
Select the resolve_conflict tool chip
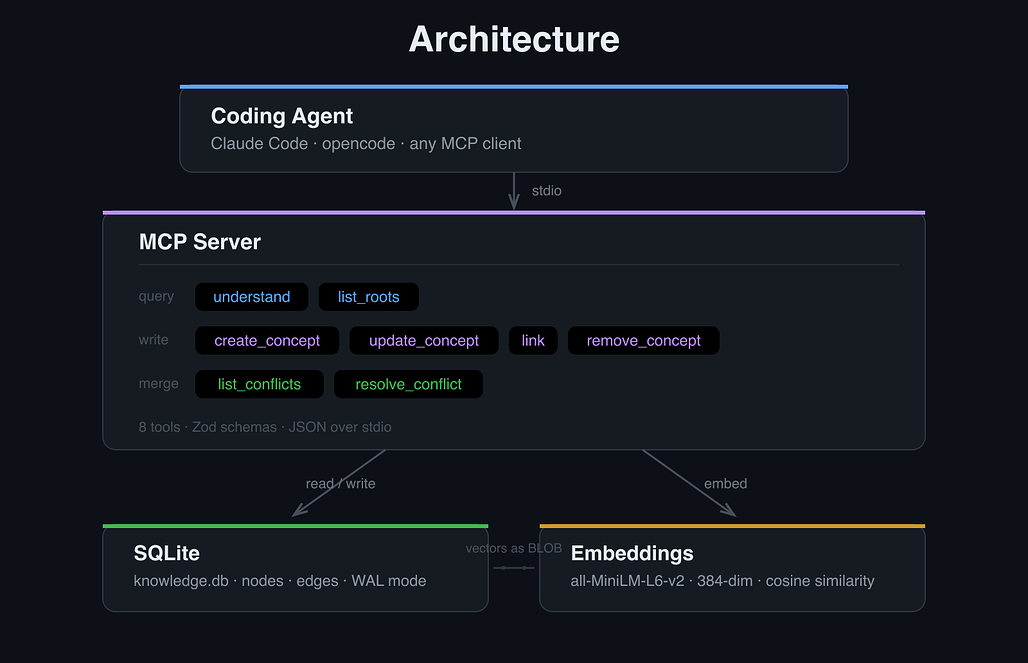click(x=408, y=384)
